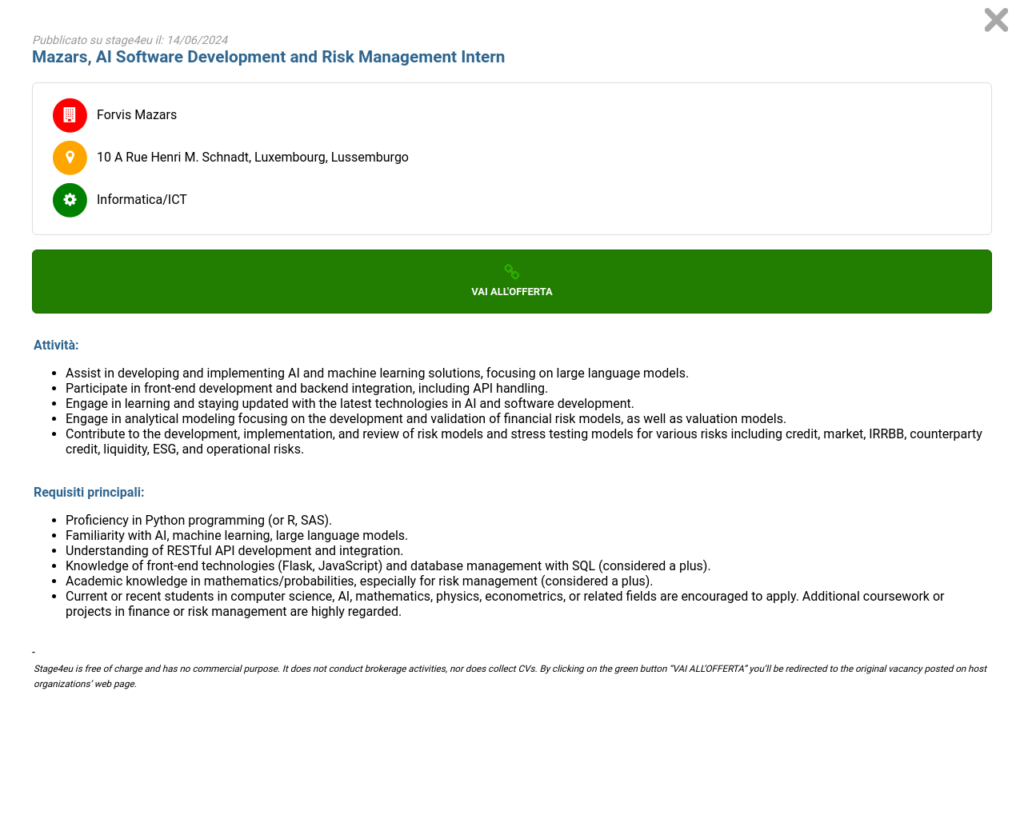Image resolution: width=1024 pixels, height=819 pixels.
Task: Select the Informatica/ICT category label
Action: pyautogui.click(x=142, y=200)
